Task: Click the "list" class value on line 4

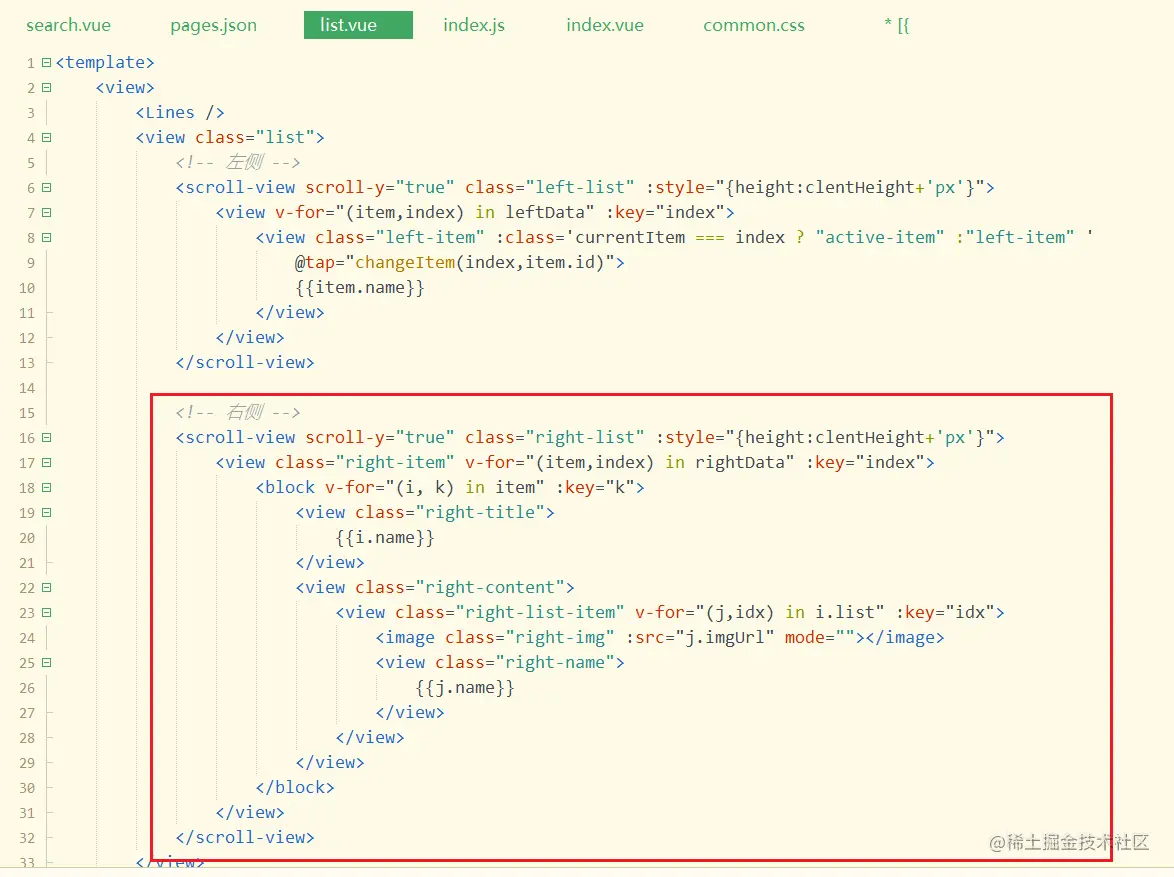Action: [x=285, y=138]
